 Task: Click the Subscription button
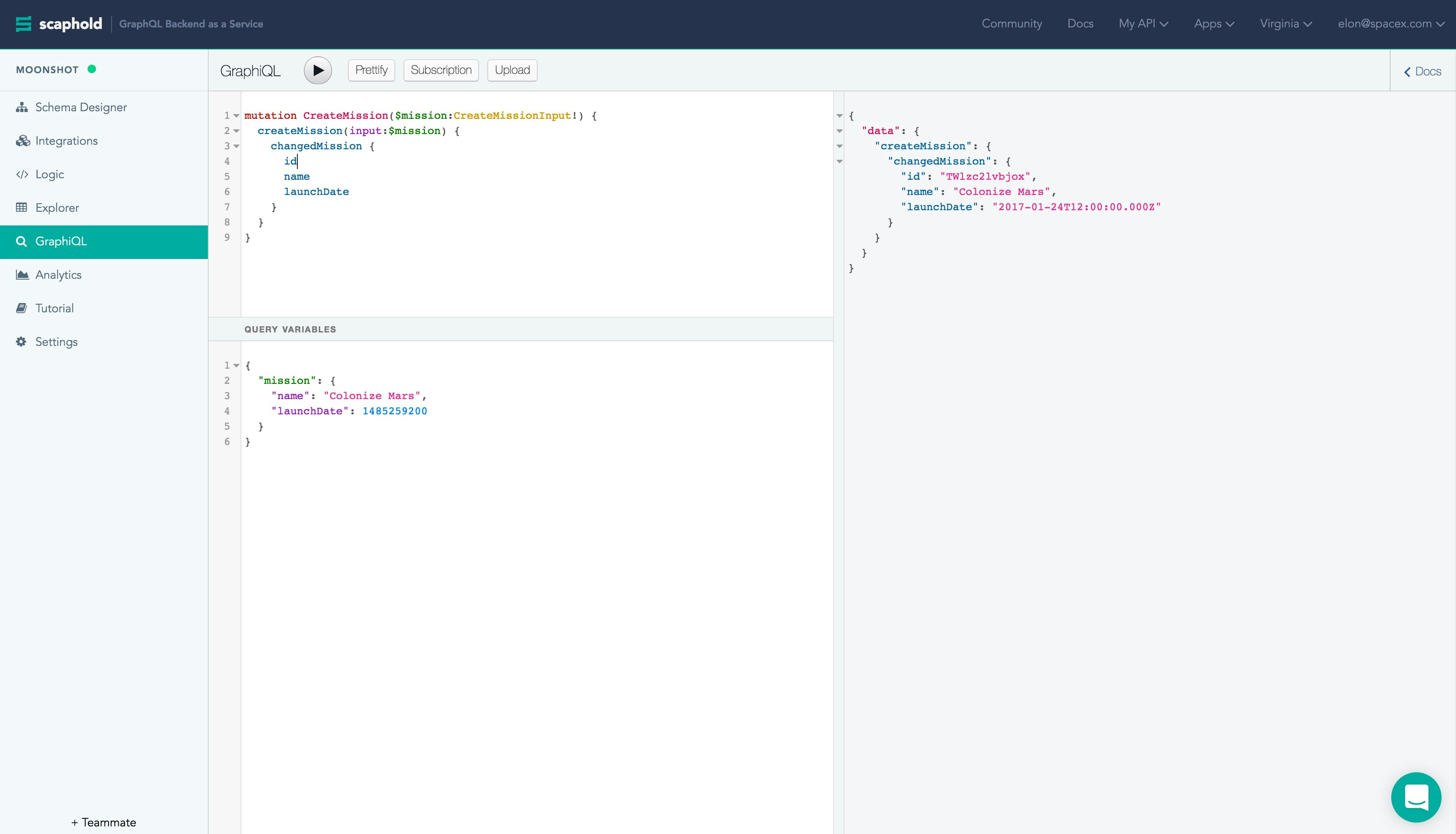tap(441, 70)
